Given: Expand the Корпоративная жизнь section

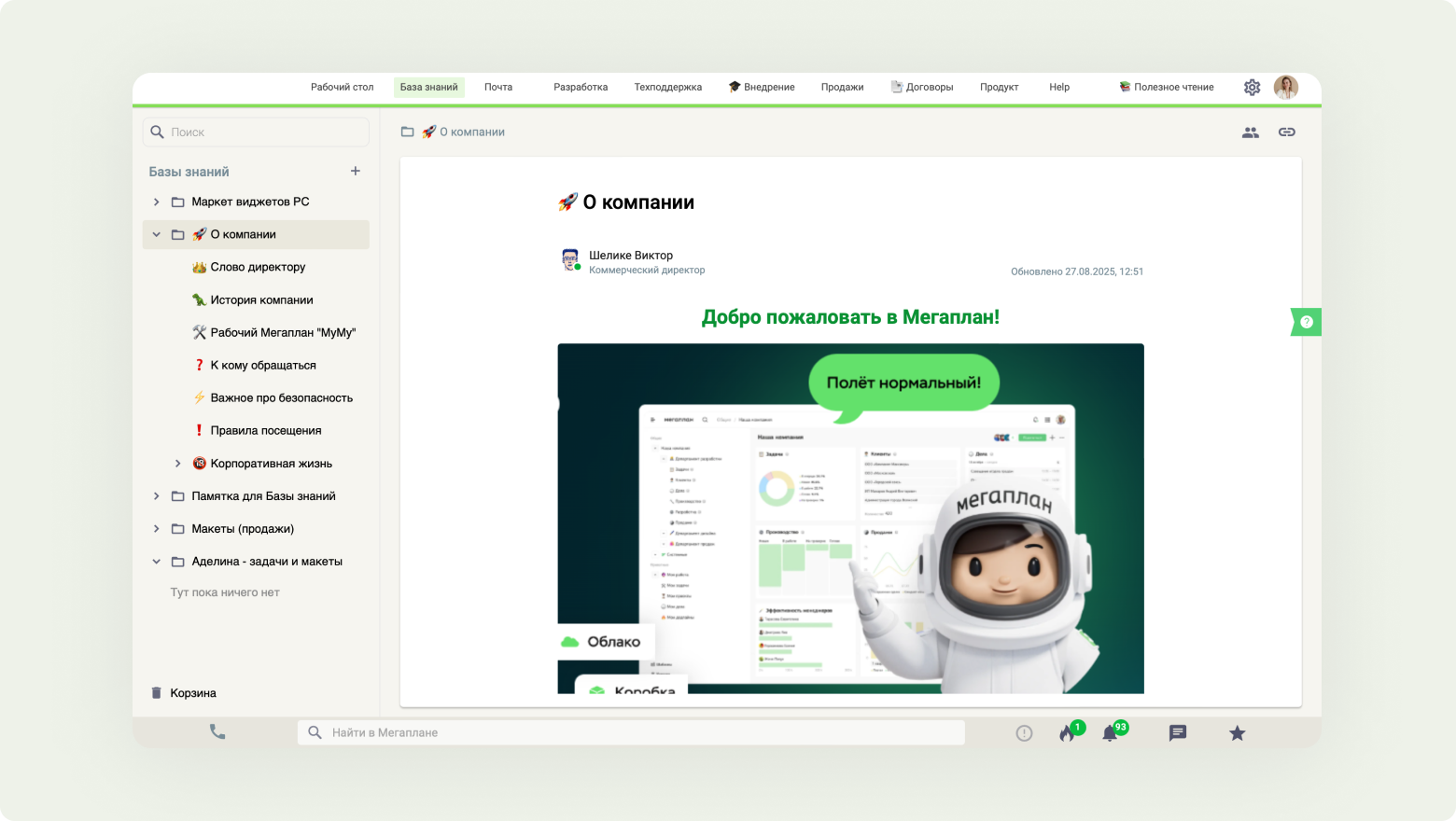Looking at the screenshot, I should tap(177, 464).
